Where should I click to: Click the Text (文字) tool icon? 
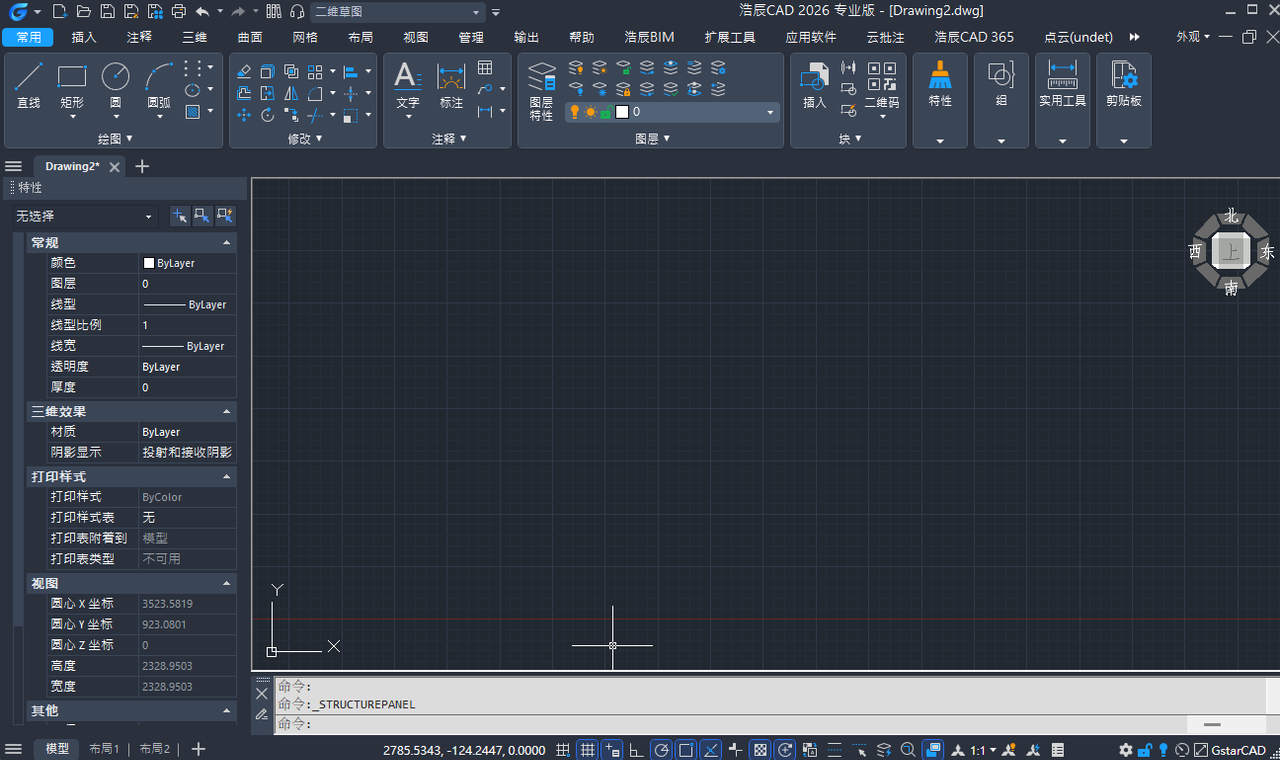point(407,84)
